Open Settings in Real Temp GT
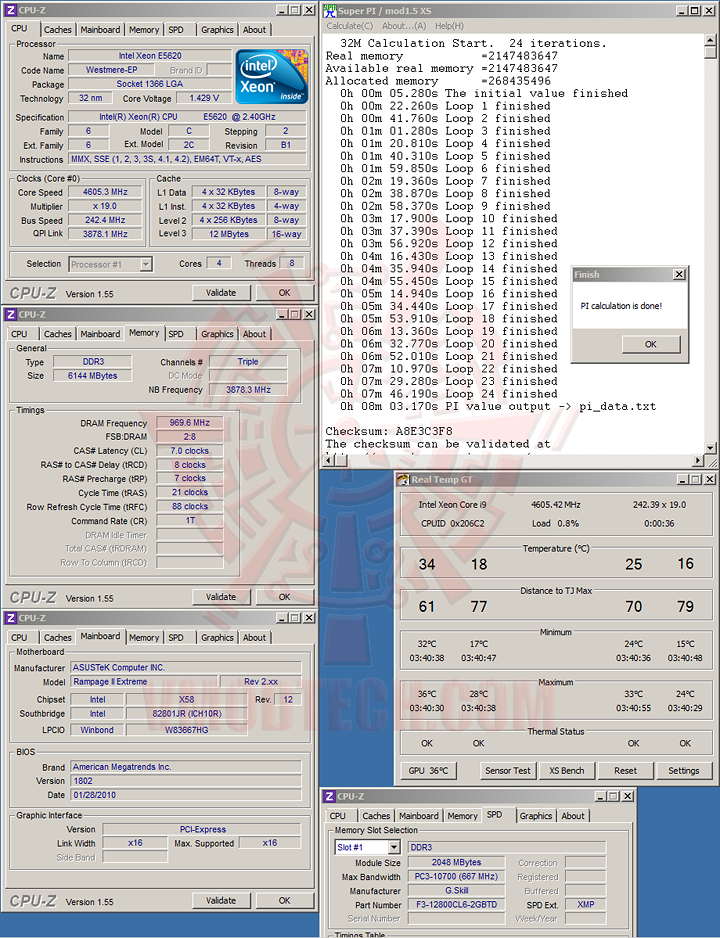This screenshot has height=938, width=720. pyautogui.click(x=684, y=770)
